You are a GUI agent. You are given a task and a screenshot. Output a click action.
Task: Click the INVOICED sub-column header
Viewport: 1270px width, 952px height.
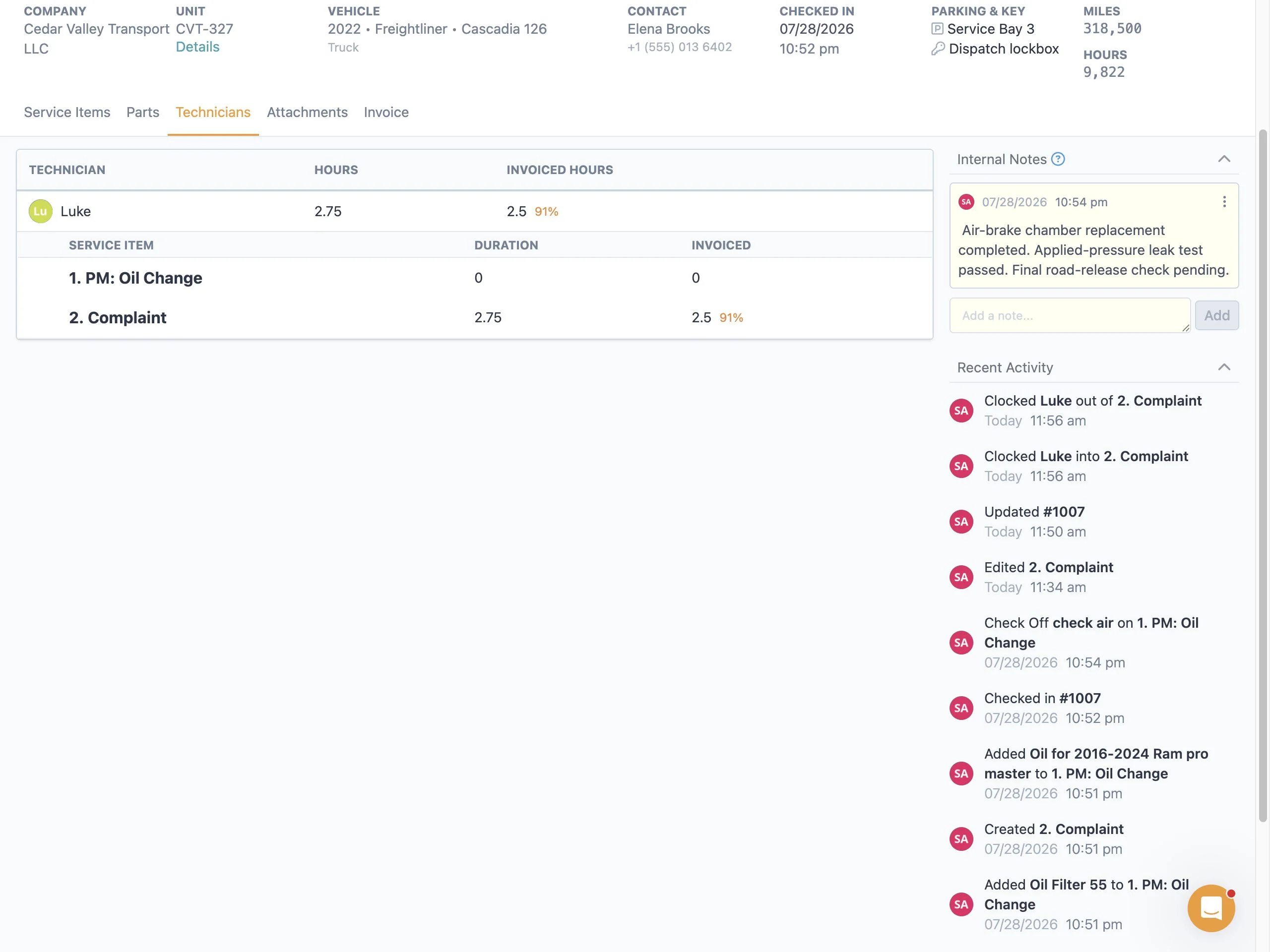(x=720, y=245)
